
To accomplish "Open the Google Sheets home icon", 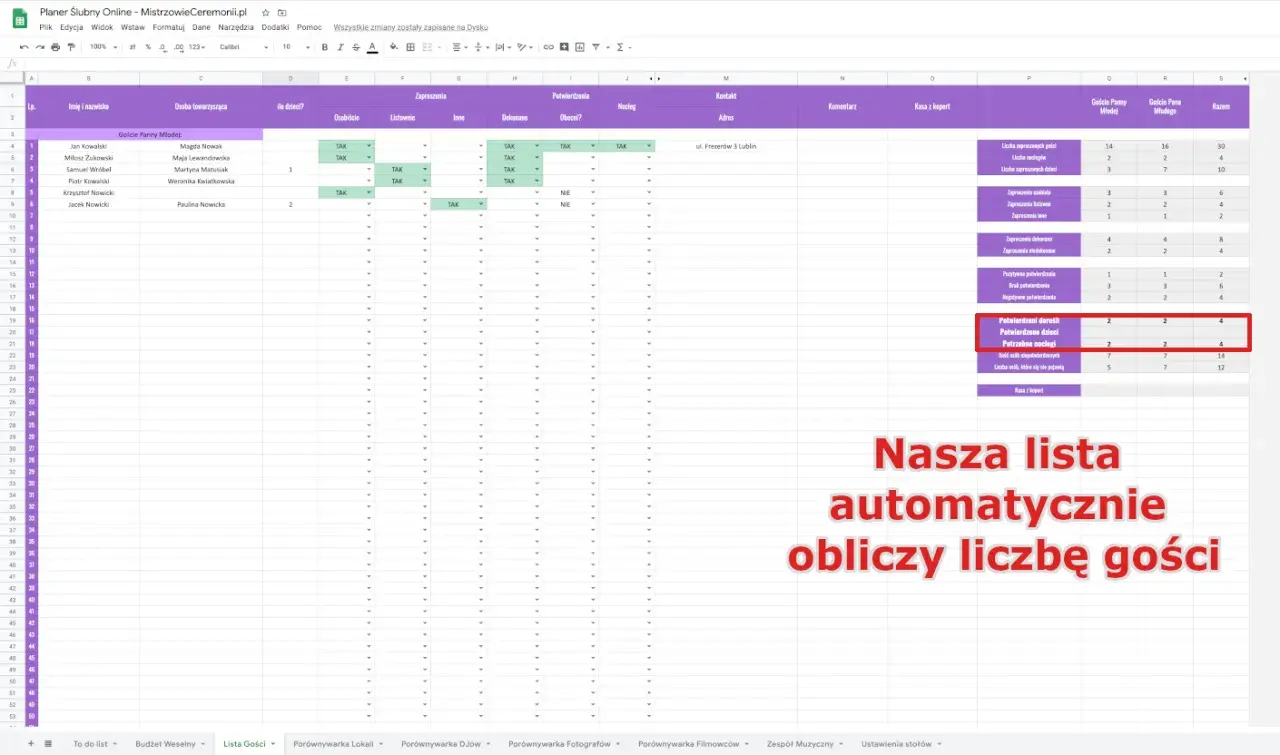I will click(x=19, y=18).
